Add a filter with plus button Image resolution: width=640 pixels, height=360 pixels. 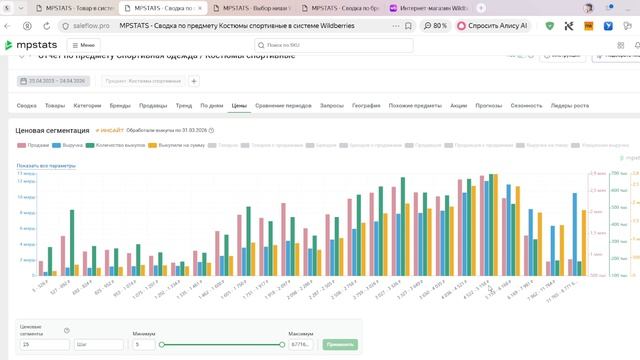point(194,81)
